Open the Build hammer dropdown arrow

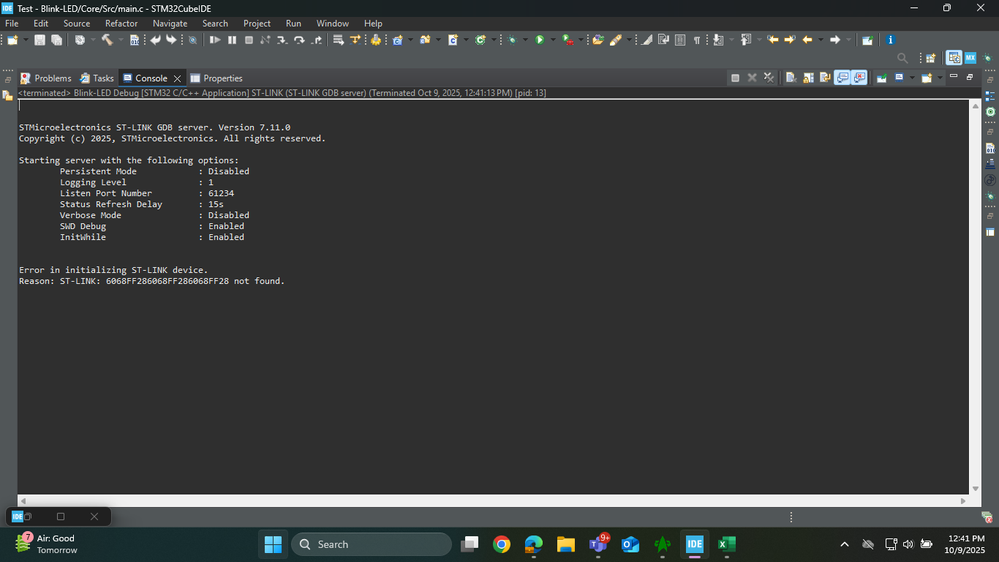pyautogui.click(x=120, y=40)
